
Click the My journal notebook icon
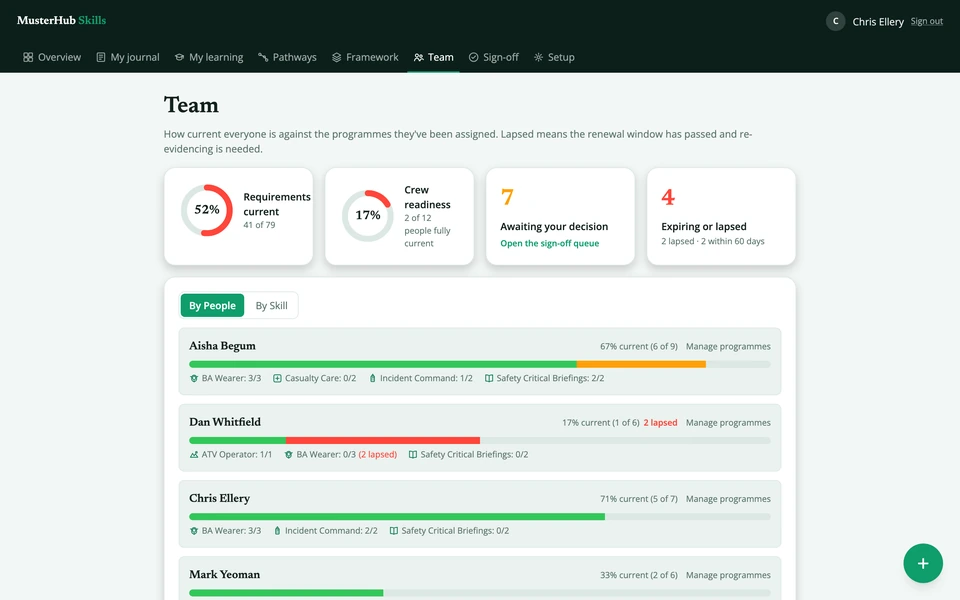tap(101, 57)
